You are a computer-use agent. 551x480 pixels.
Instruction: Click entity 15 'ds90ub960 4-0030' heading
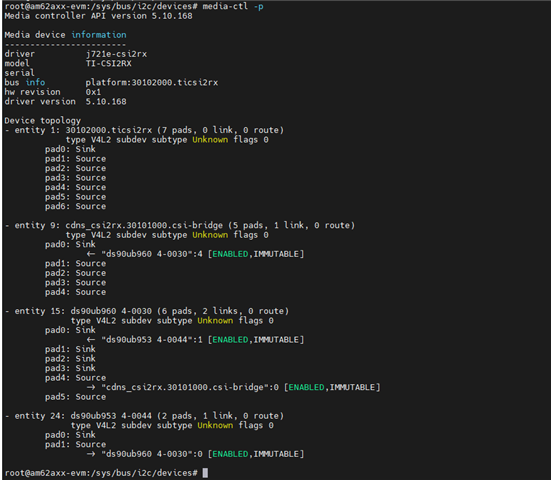click(147, 311)
